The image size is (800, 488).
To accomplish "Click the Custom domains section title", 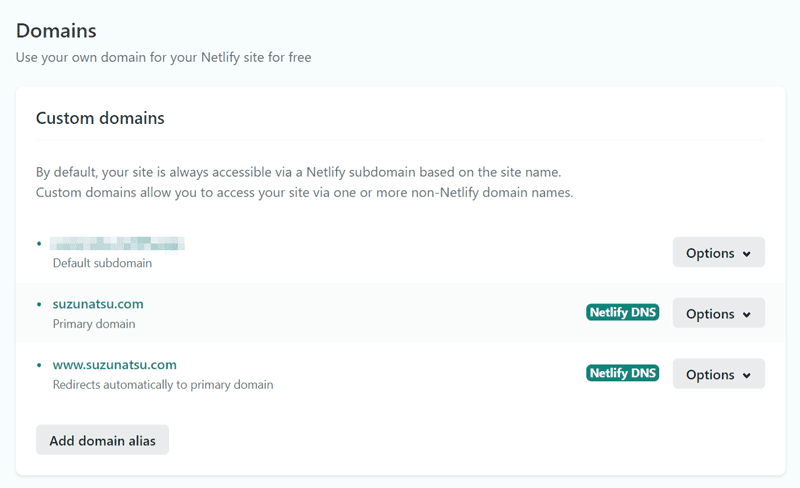I will point(100,118).
